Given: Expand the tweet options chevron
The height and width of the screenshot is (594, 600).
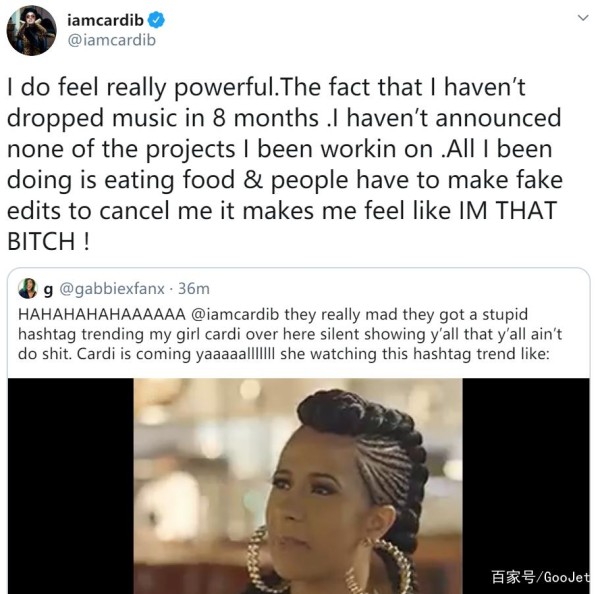Looking at the screenshot, I should [583, 18].
